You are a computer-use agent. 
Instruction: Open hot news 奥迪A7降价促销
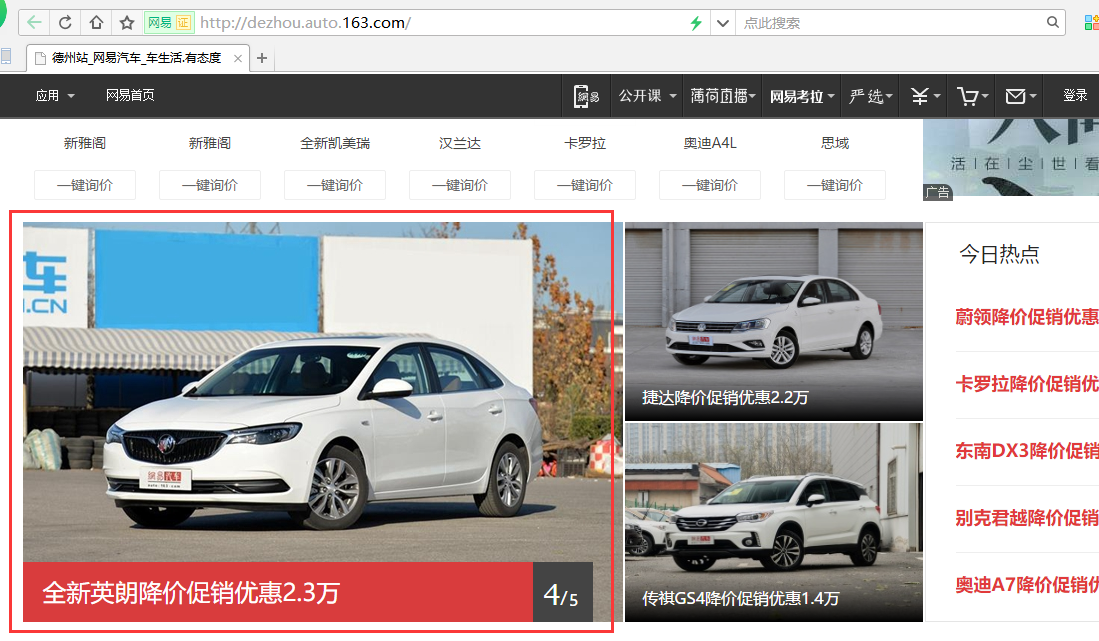point(1027,584)
